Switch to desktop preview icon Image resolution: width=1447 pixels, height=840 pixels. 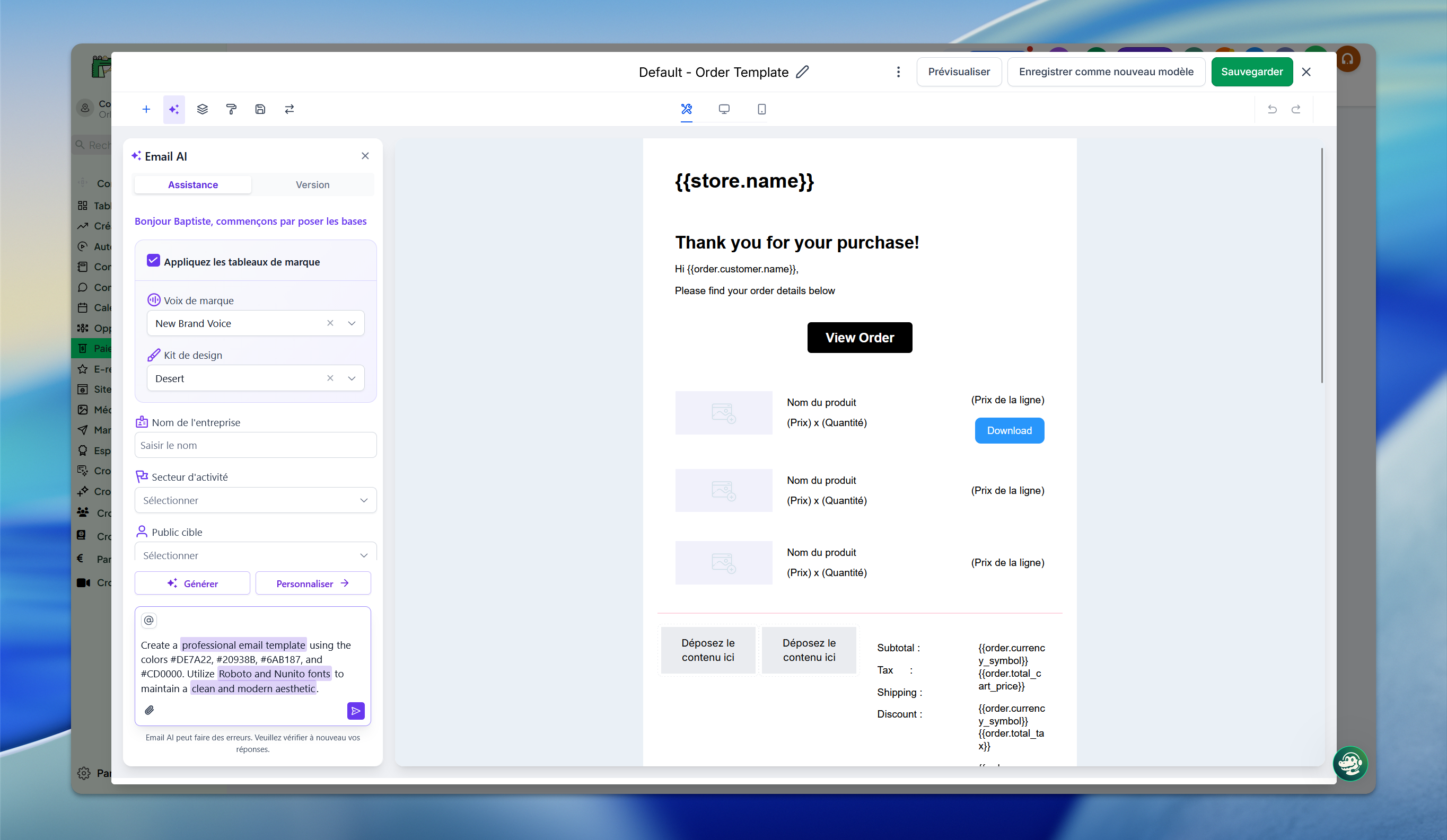[724, 109]
